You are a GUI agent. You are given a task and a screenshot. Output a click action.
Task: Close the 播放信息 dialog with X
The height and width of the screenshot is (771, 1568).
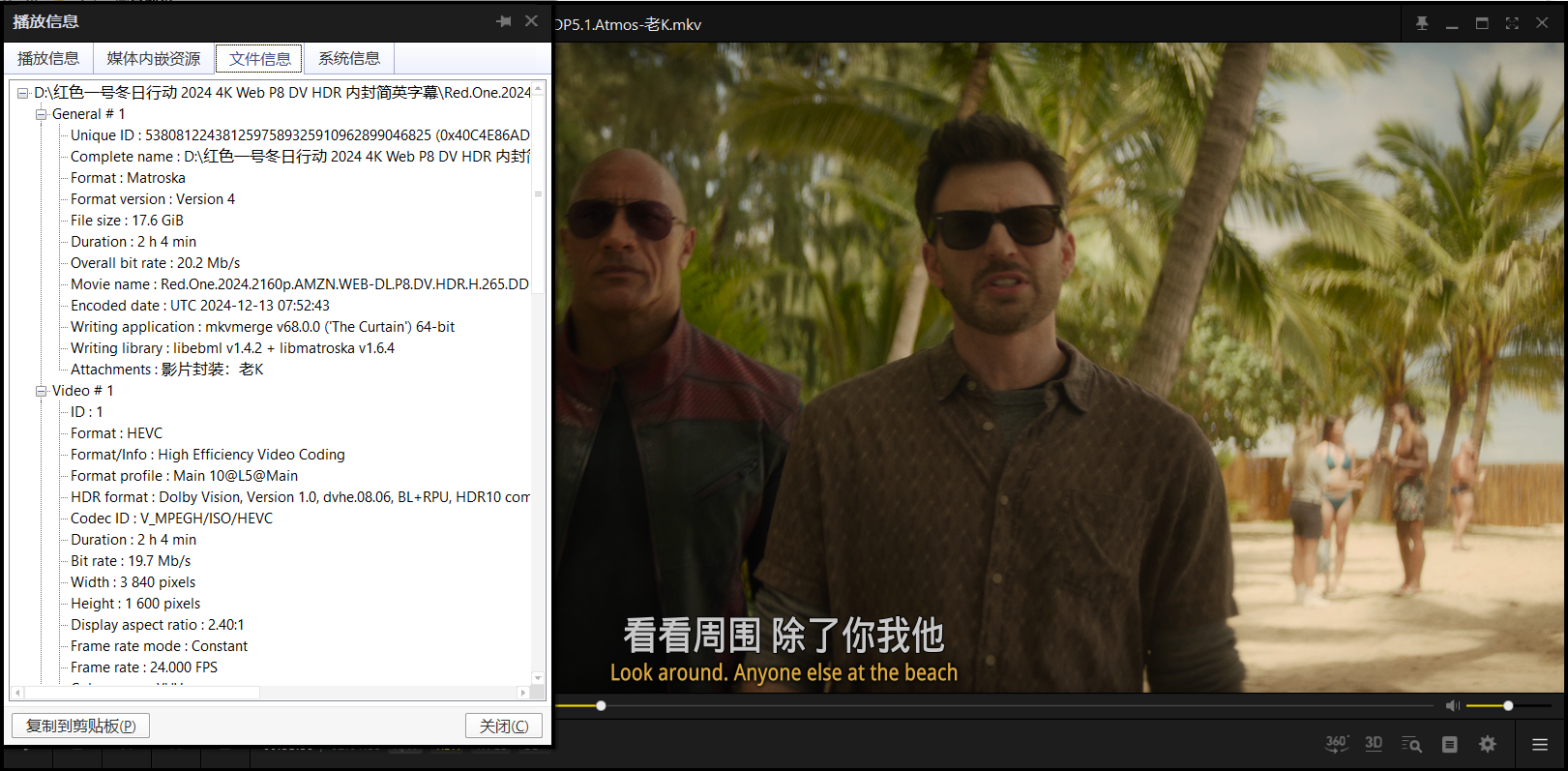531,21
